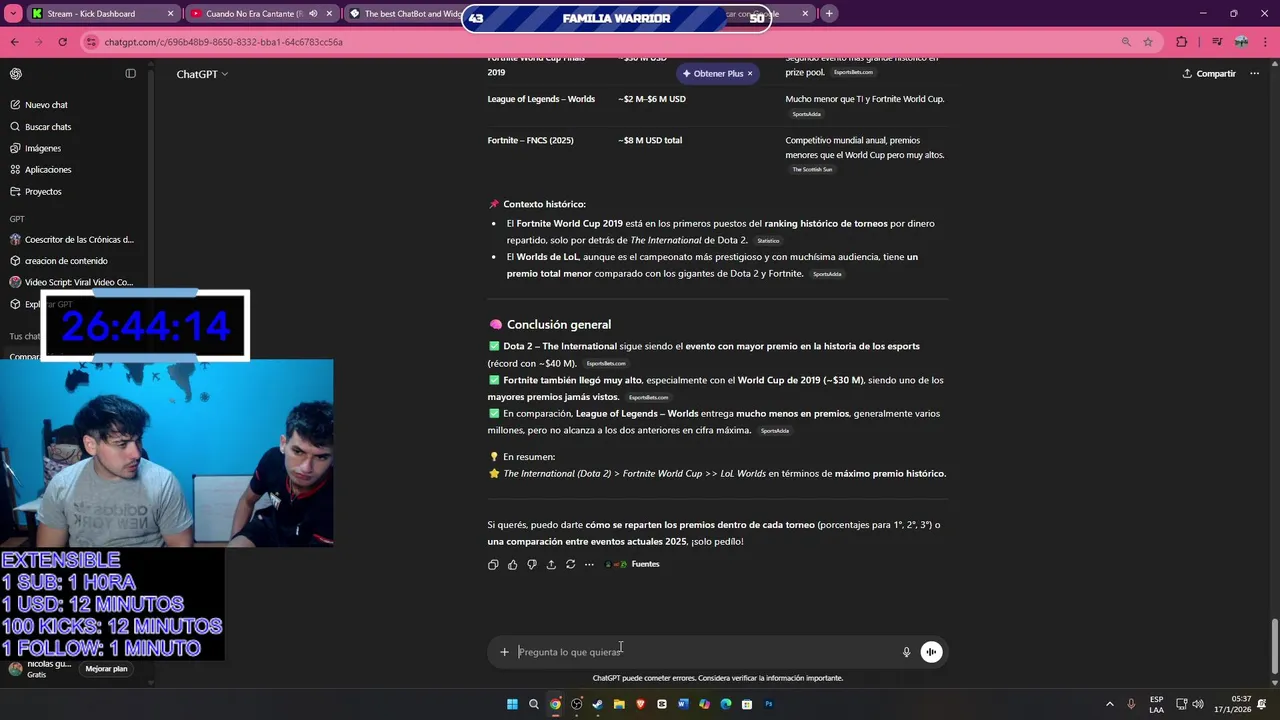Screen dimensions: 1280x720
Task: Open OBS Studio from the taskbar
Action: (x=576, y=704)
